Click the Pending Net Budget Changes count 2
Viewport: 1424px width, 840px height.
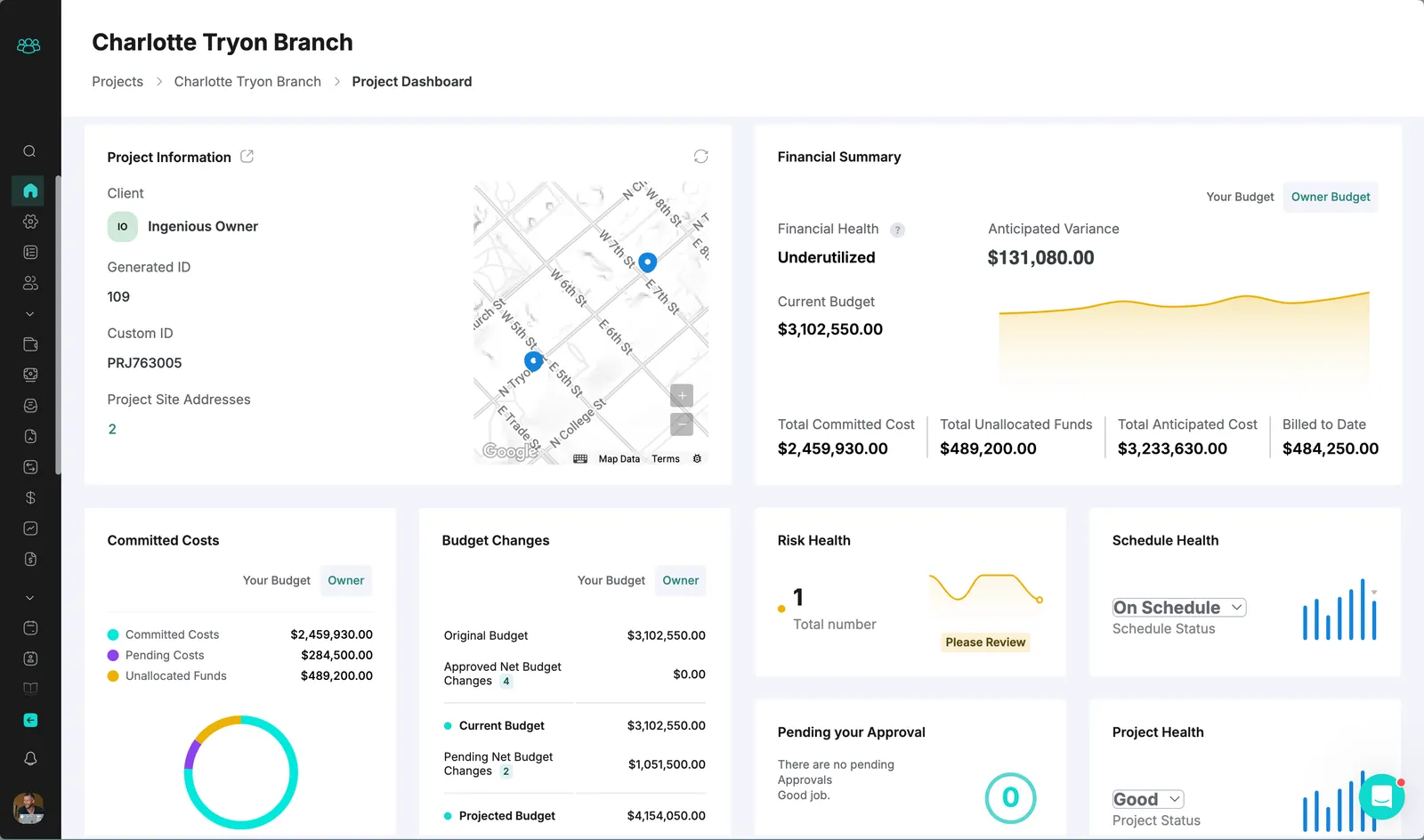point(506,771)
